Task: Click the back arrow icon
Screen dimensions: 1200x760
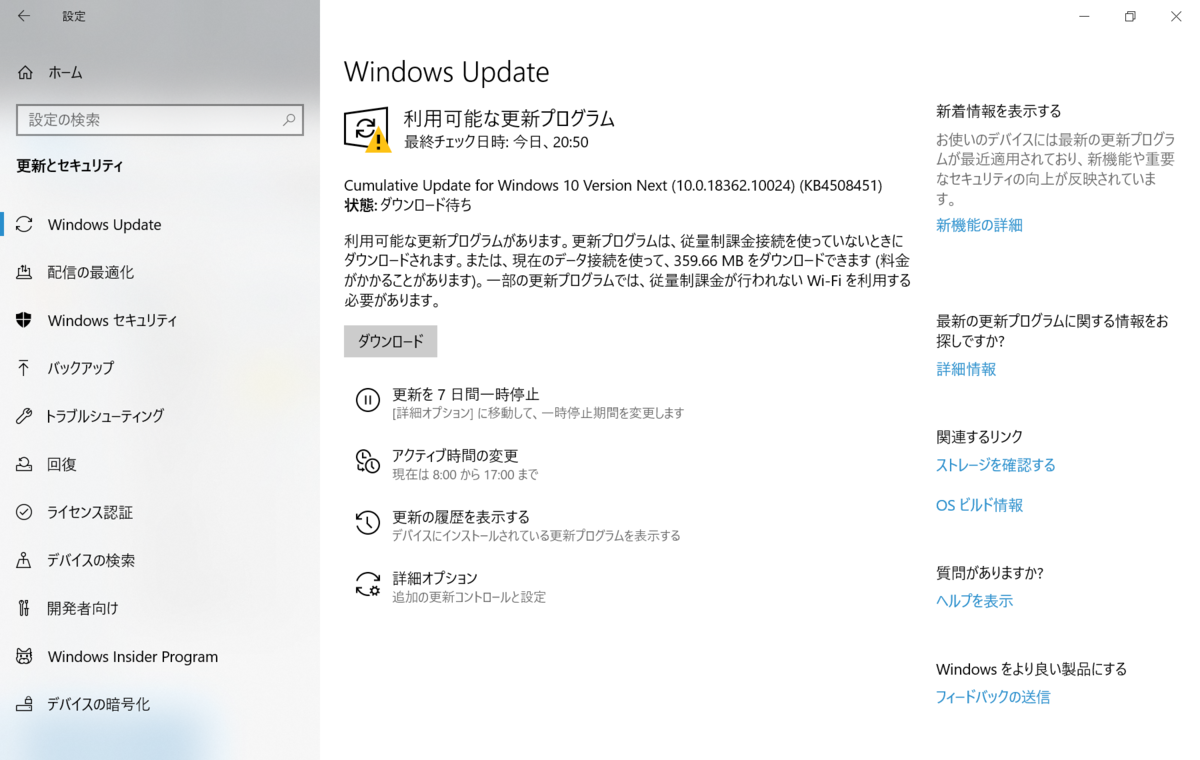Action: tap(24, 16)
